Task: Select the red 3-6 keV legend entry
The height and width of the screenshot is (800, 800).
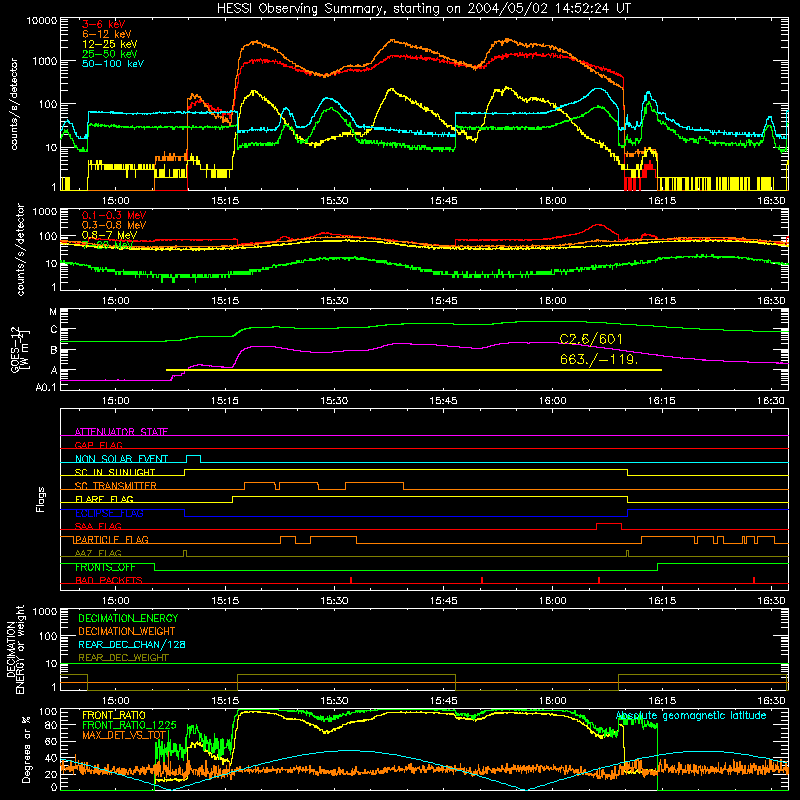Action: (104, 24)
